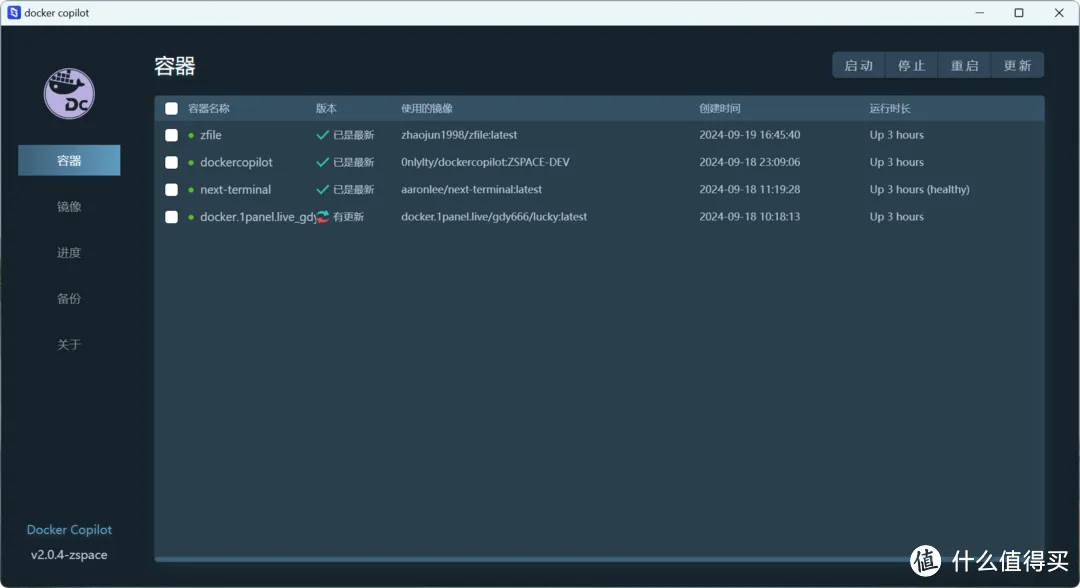Click the 0nlylty/dockercopilot:ZSPACE-DEV image cell
The width and height of the screenshot is (1080, 588).
coord(485,162)
